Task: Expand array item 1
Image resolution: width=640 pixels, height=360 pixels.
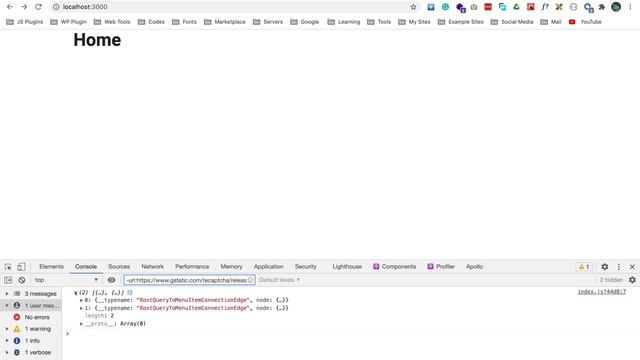Action: point(81,308)
